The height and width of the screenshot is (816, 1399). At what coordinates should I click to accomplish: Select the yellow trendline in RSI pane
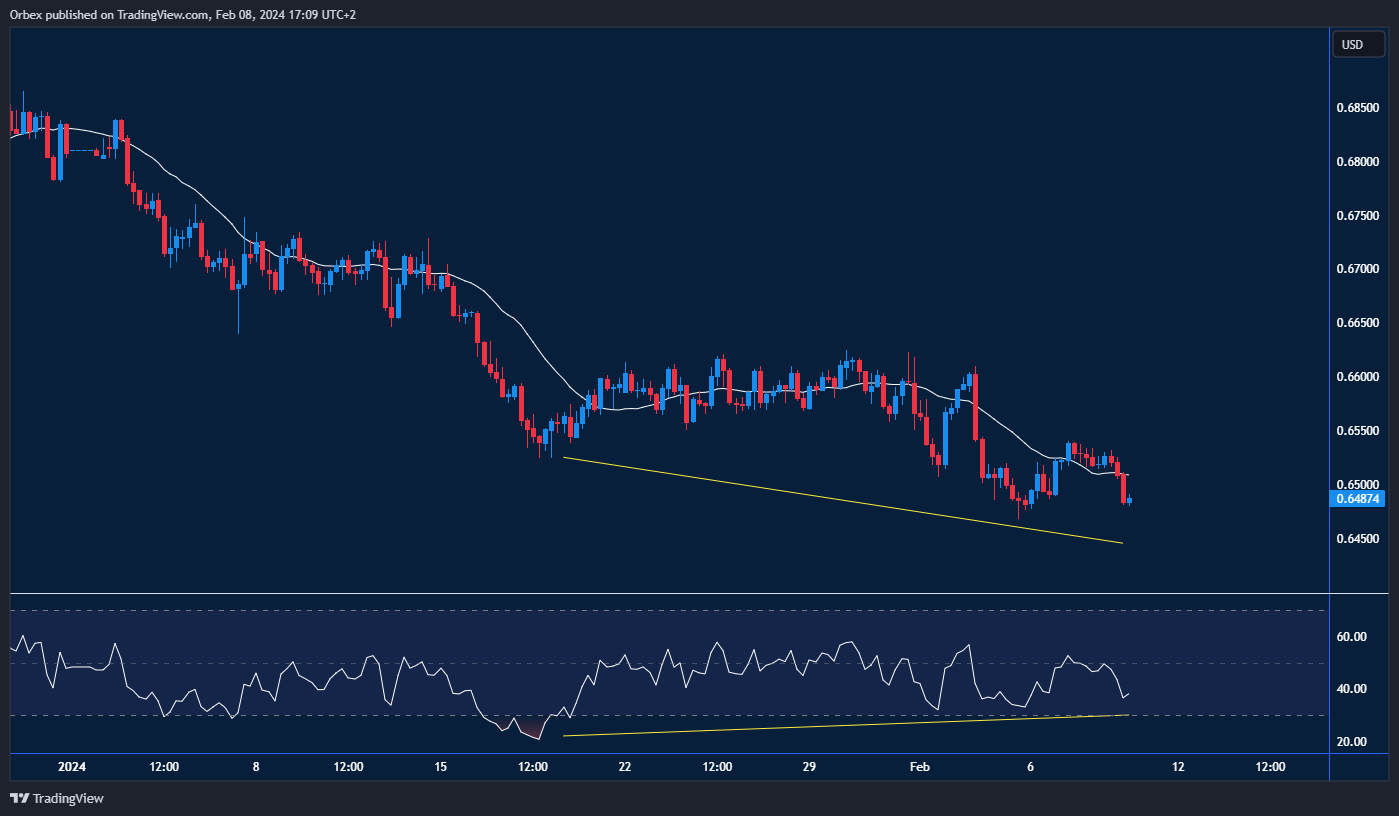pyautogui.click(x=845, y=725)
